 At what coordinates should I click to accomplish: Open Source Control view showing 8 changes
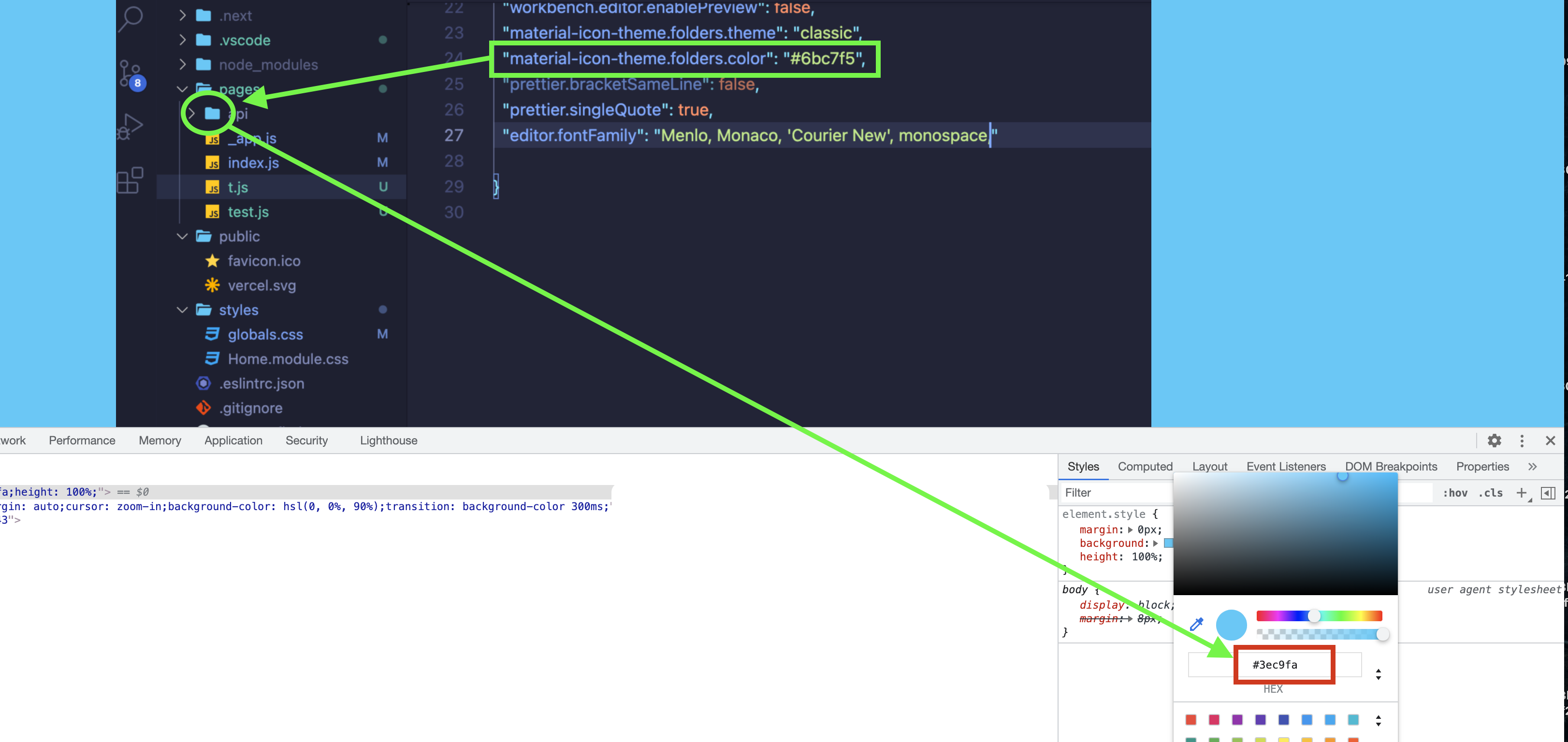click(x=130, y=73)
